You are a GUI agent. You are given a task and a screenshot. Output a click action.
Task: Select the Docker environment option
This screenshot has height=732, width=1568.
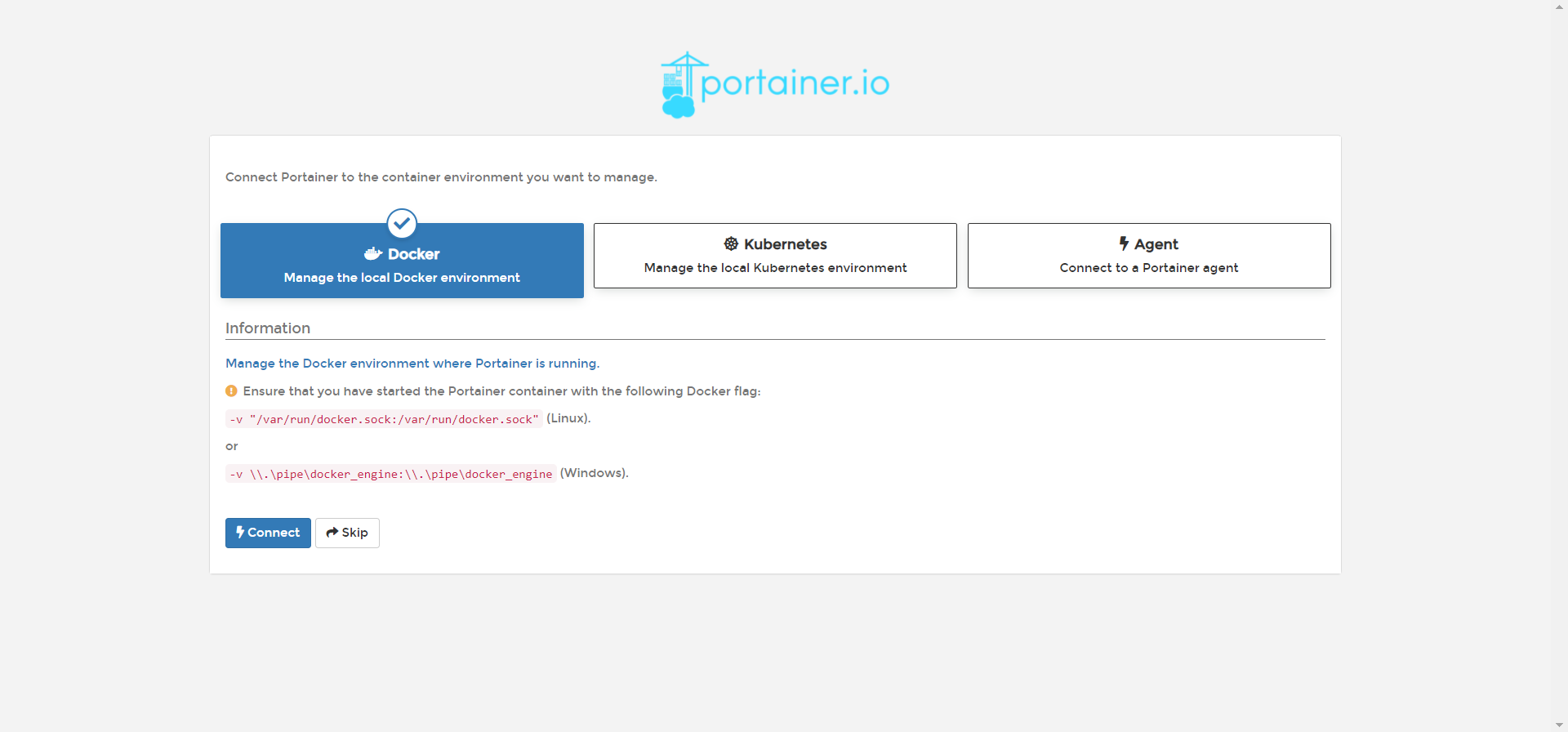[402, 261]
